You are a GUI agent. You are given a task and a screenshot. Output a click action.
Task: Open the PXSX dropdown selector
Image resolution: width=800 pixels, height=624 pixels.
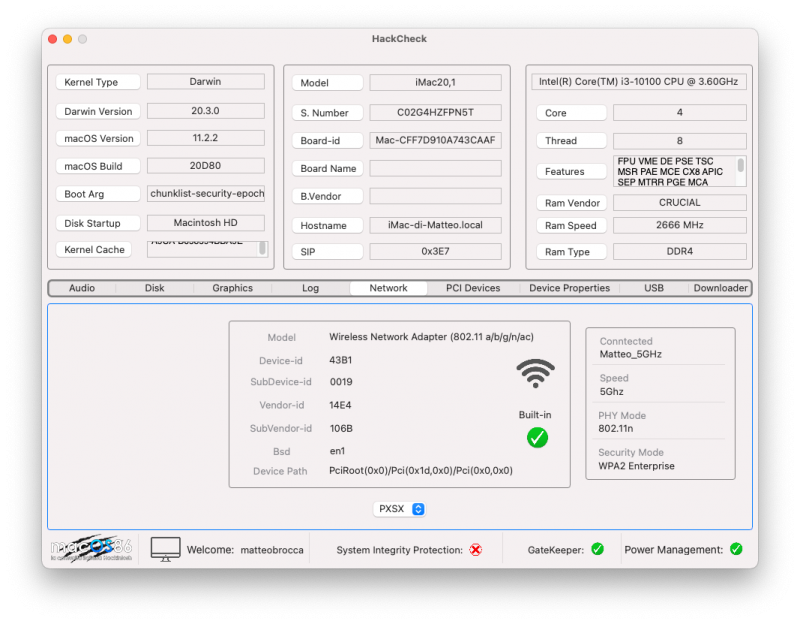(x=400, y=509)
